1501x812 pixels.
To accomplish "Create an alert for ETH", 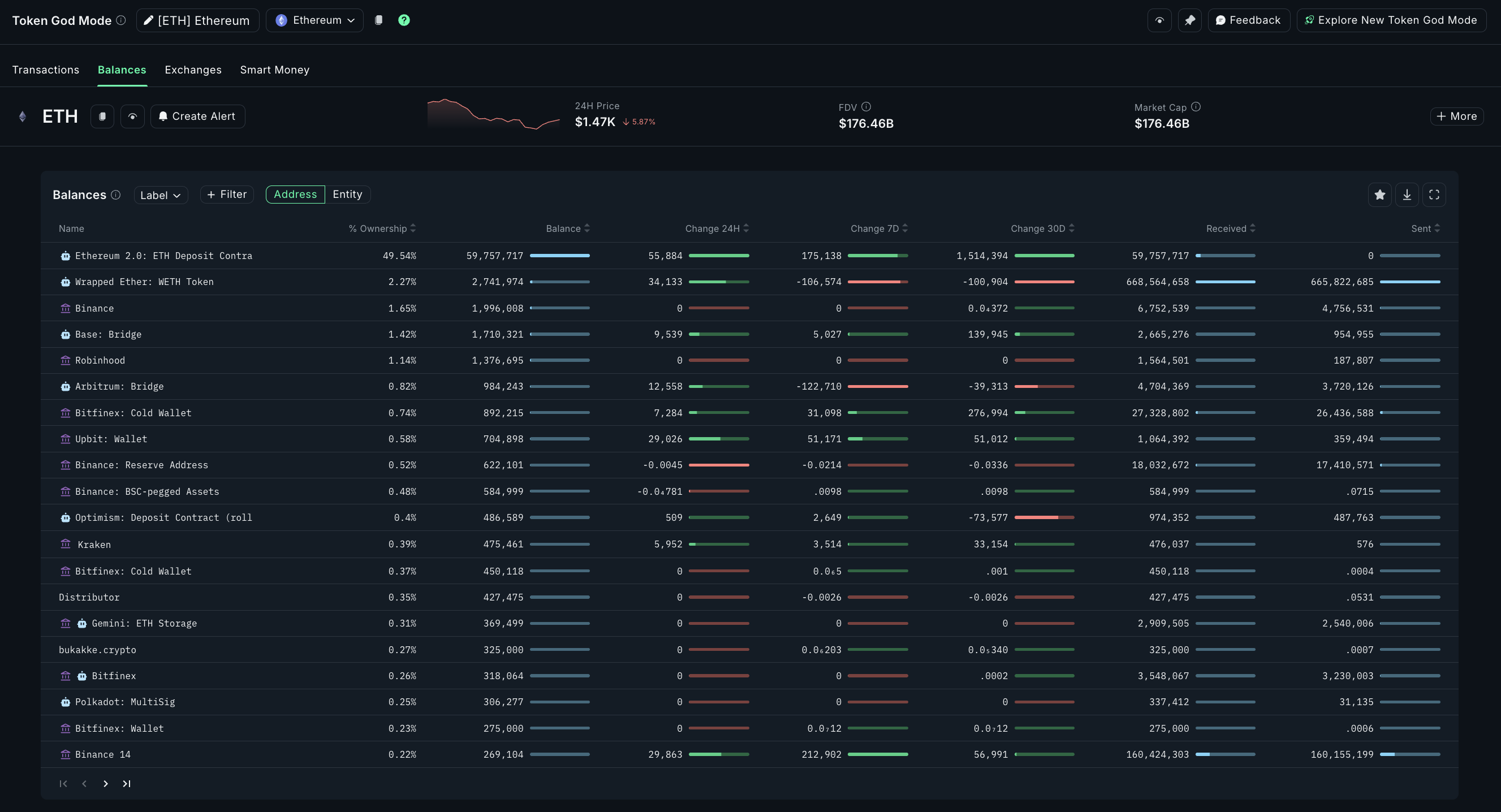I will [x=197, y=116].
